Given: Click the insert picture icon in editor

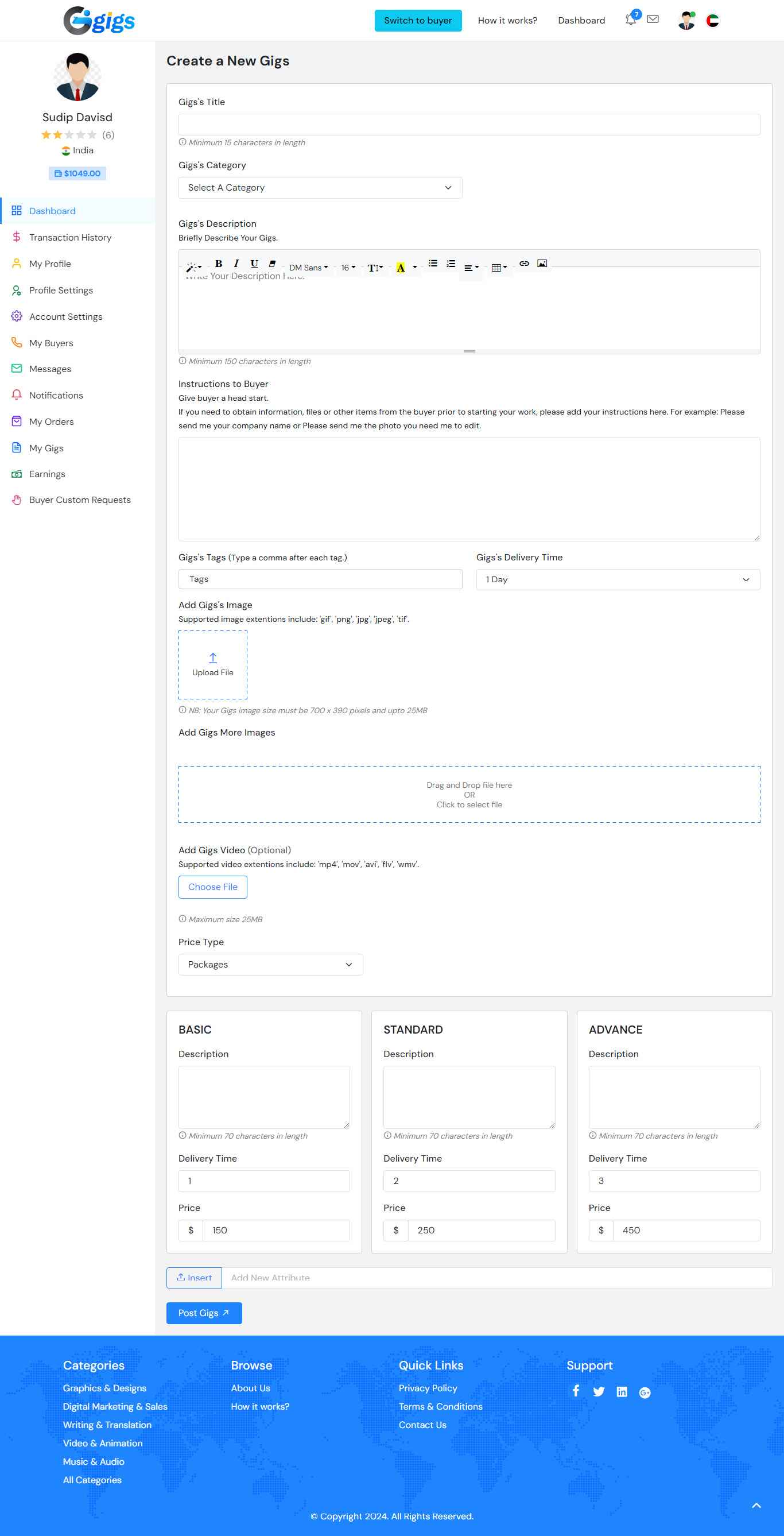Looking at the screenshot, I should pos(542,264).
